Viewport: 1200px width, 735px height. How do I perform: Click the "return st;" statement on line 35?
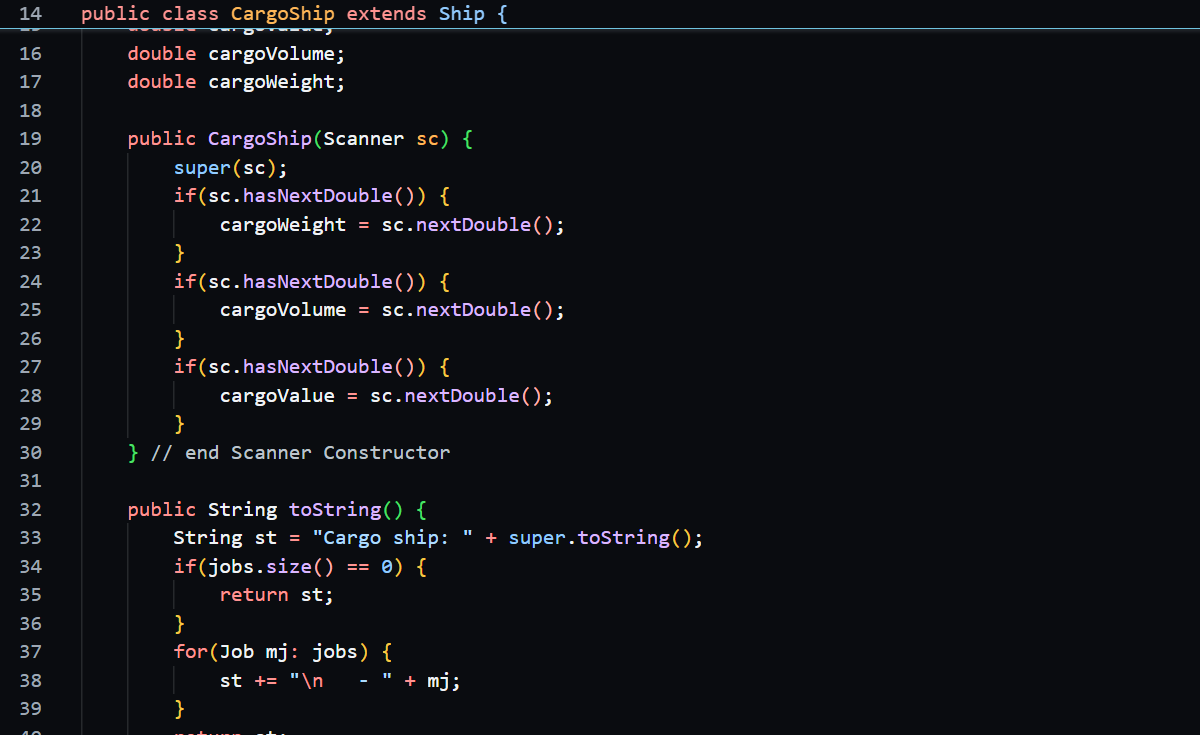[x=276, y=595]
